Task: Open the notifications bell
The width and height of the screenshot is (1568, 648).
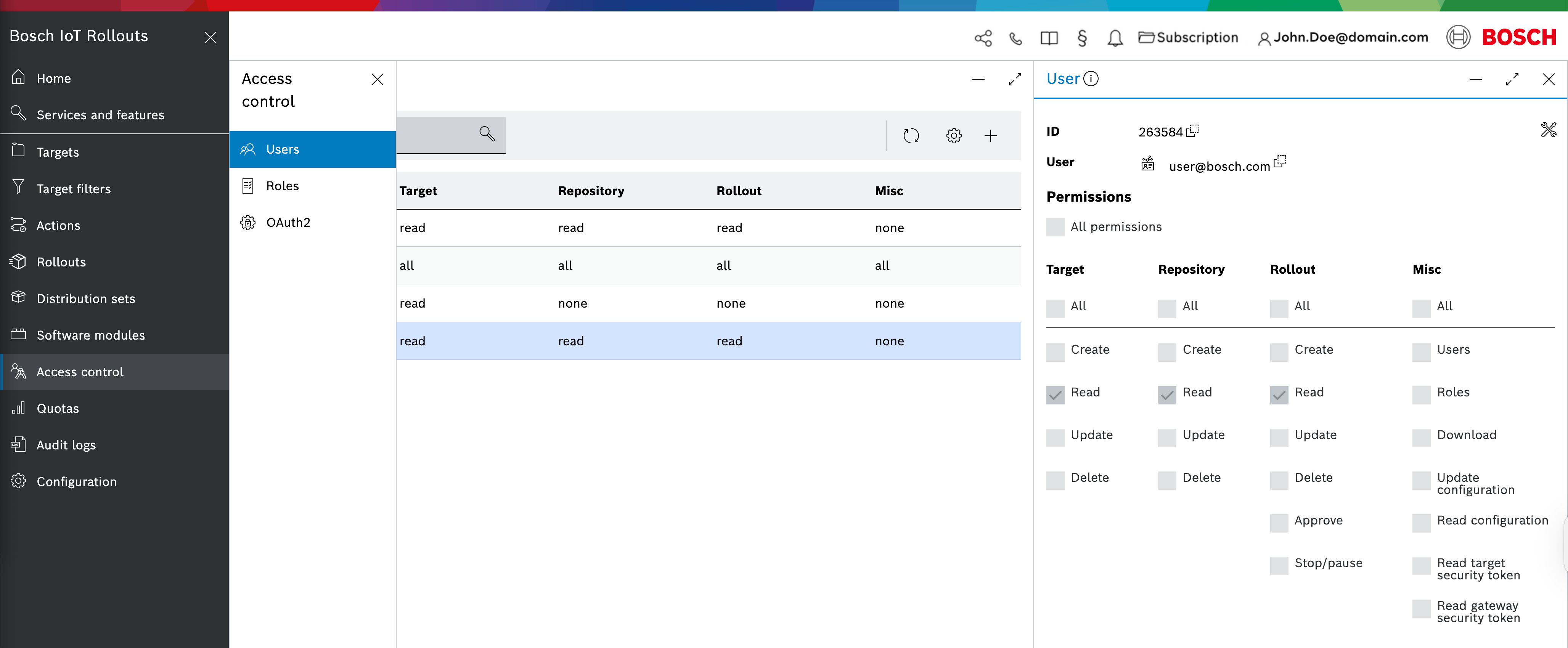Action: pos(1115,38)
